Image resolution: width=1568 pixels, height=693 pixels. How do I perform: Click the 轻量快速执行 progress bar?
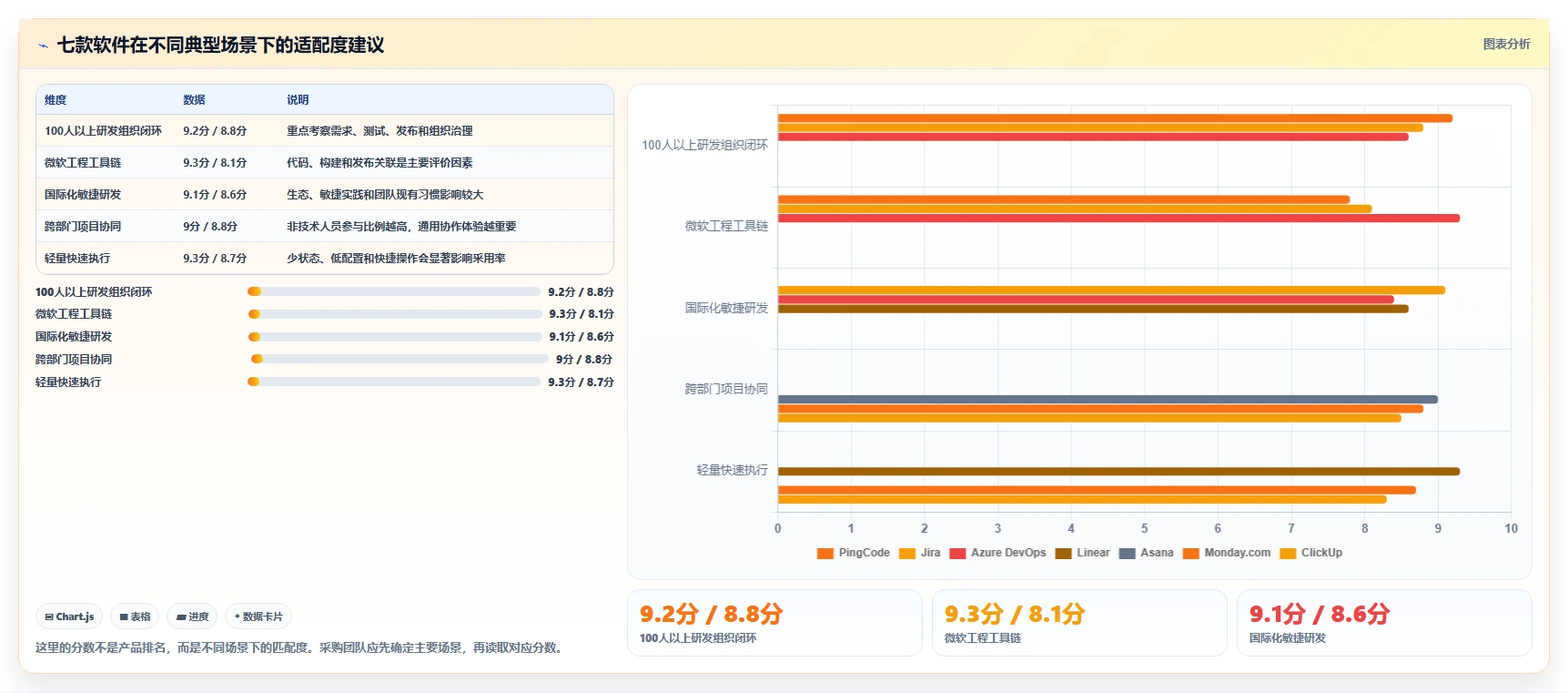coord(394,382)
